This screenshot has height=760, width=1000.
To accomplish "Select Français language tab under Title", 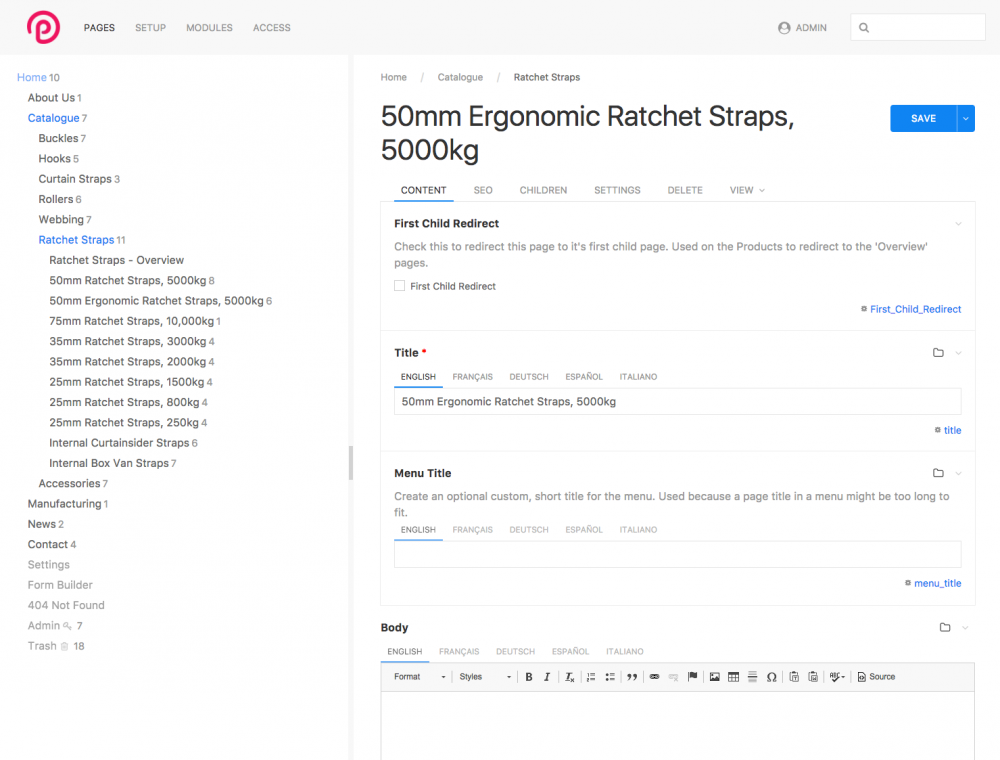I will [472, 377].
